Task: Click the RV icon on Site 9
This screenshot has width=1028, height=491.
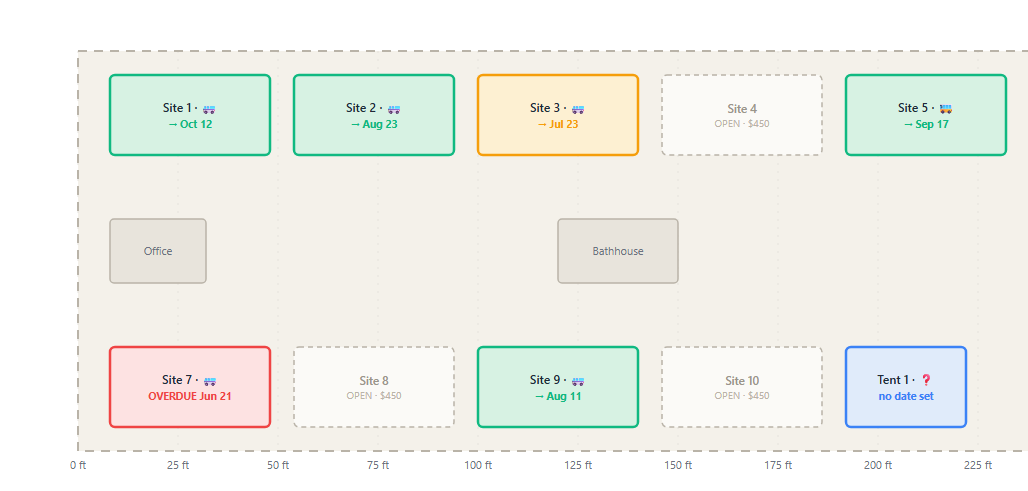Action: click(578, 381)
